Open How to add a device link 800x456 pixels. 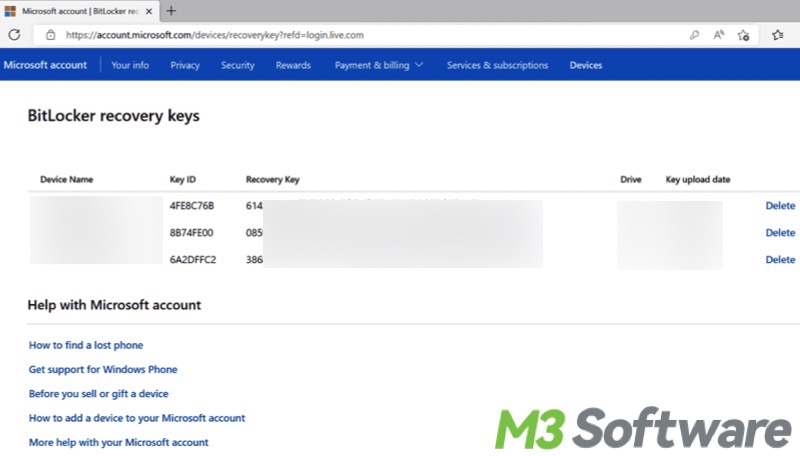137,418
